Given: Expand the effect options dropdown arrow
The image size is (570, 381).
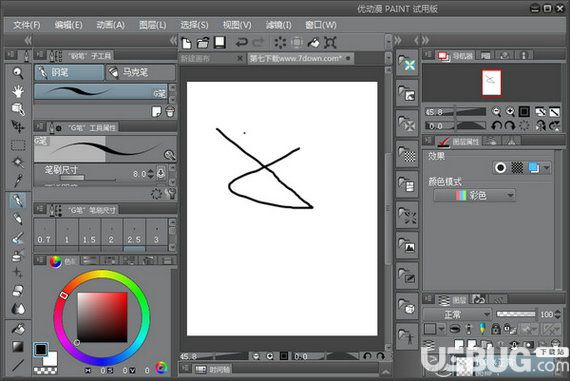Looking at the screenshot, I should 546,168.
